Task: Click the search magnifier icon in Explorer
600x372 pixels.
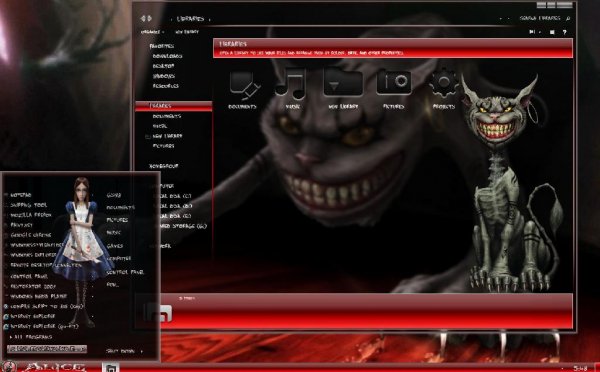Action: tap(568, 18)
